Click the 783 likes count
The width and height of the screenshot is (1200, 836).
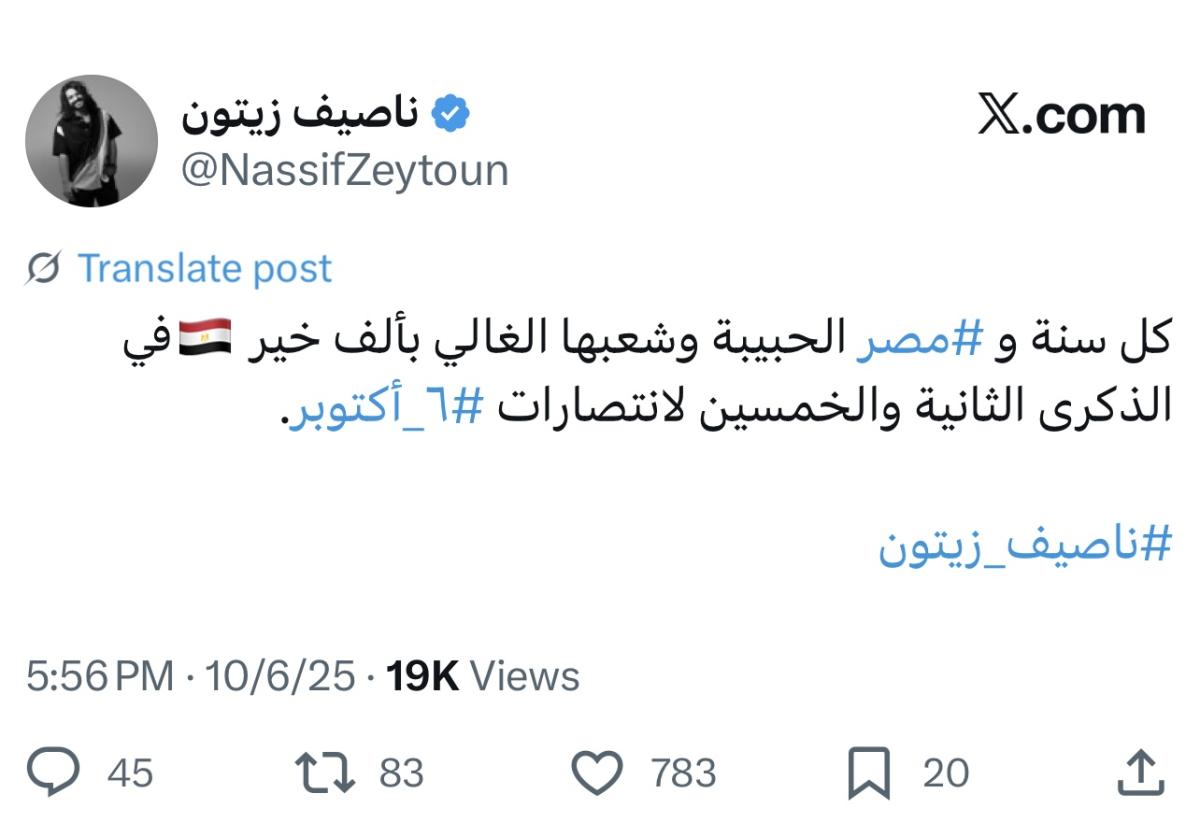(x=683, y=773)
